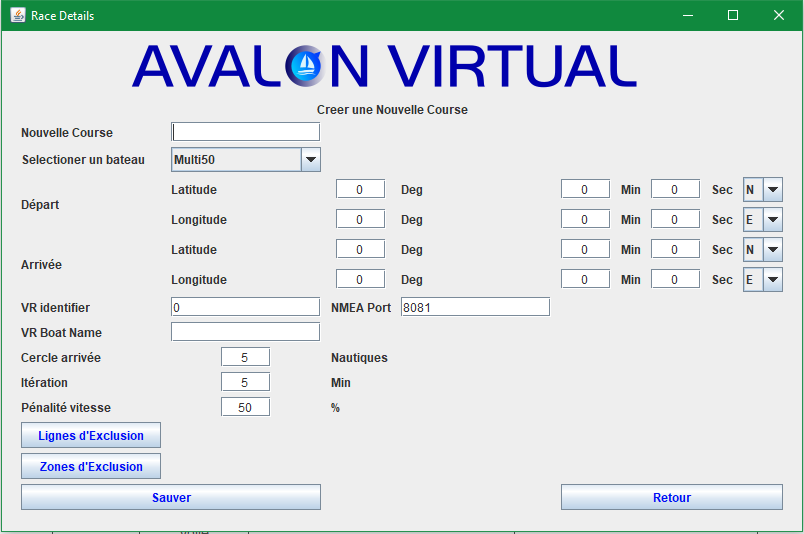Click the Java icon in title bar
The image size is (804, 534).
coord(18,15)
